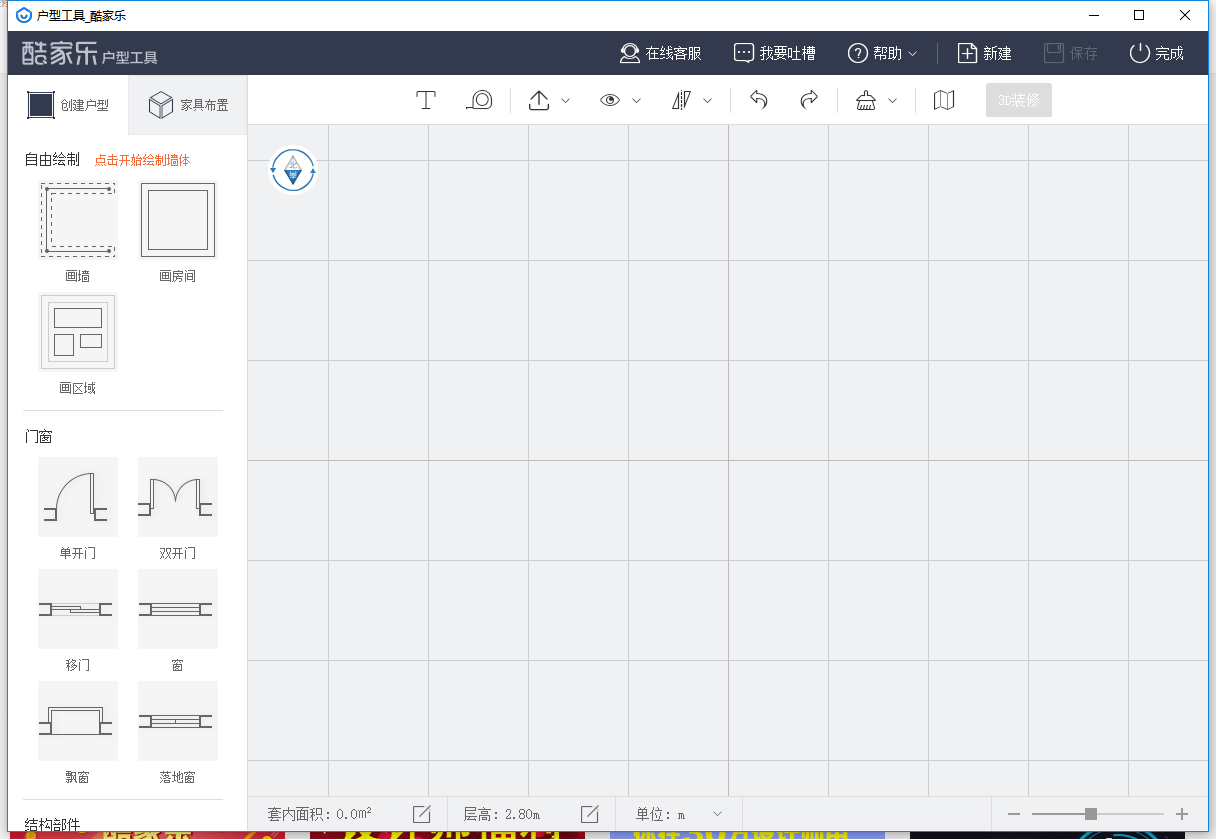This screenshot has height=839, width=1216.
Task: Switch to the 家具布置 tab
Action: (x=186, y=103)
